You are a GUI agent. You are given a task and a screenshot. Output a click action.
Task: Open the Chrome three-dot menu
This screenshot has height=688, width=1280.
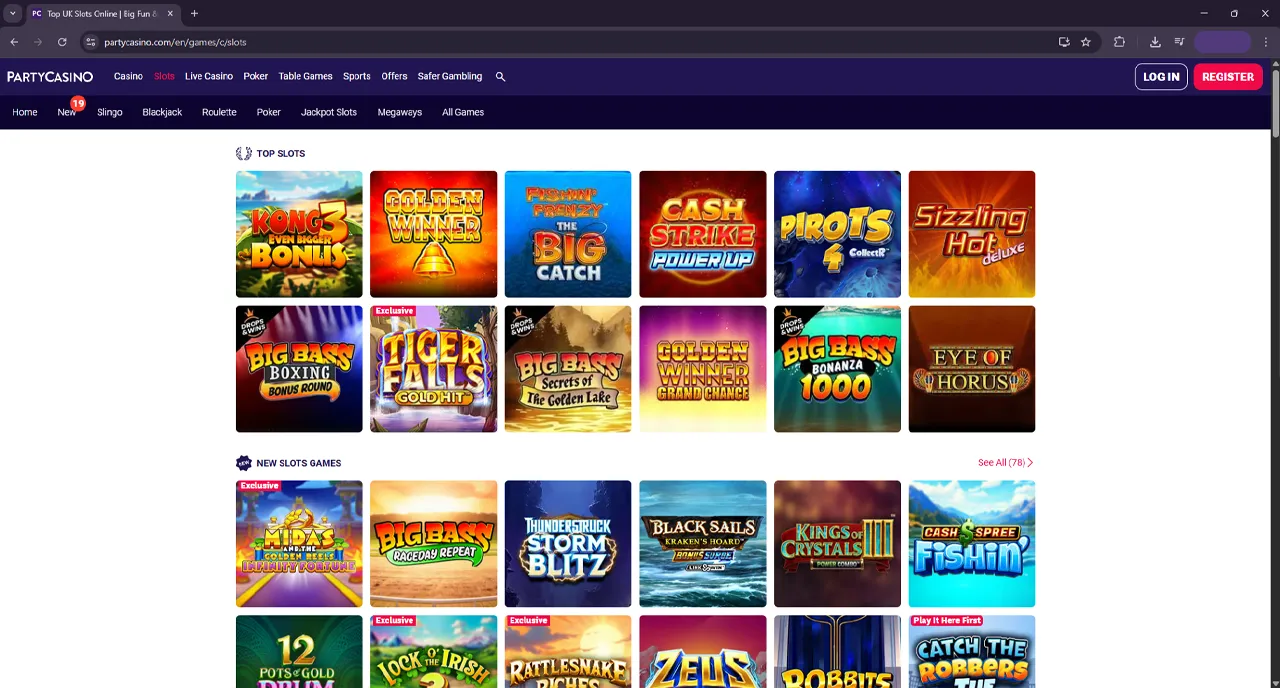point(1266,42)
